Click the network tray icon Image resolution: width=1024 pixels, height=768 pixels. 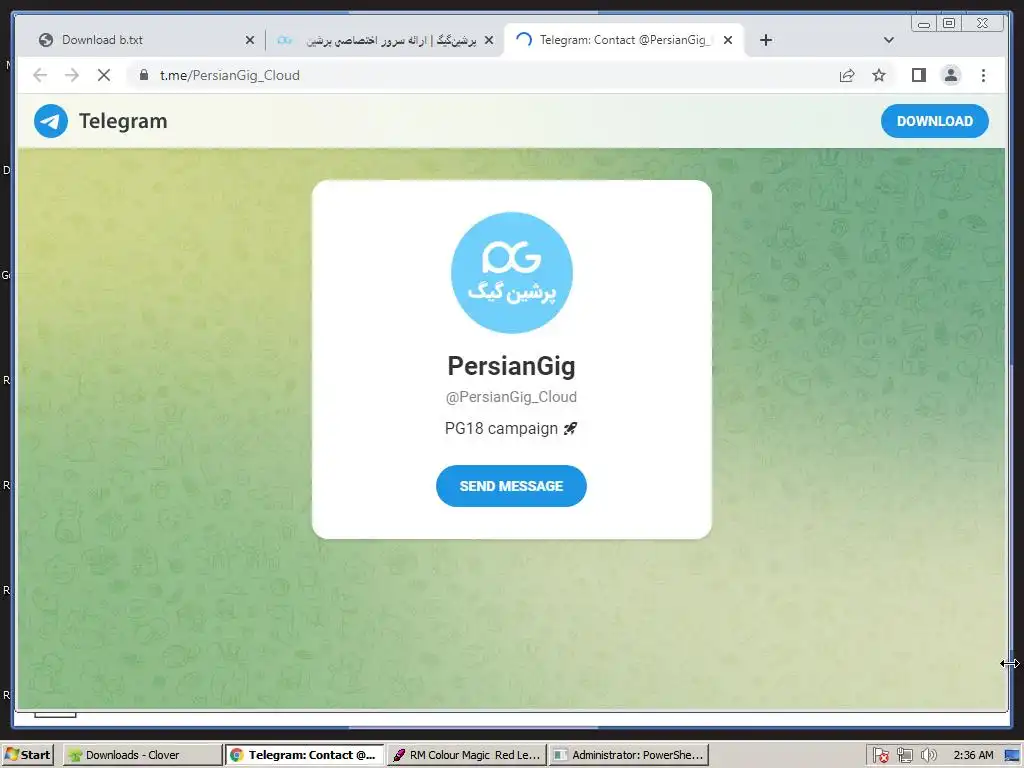[x=904, y=756]
